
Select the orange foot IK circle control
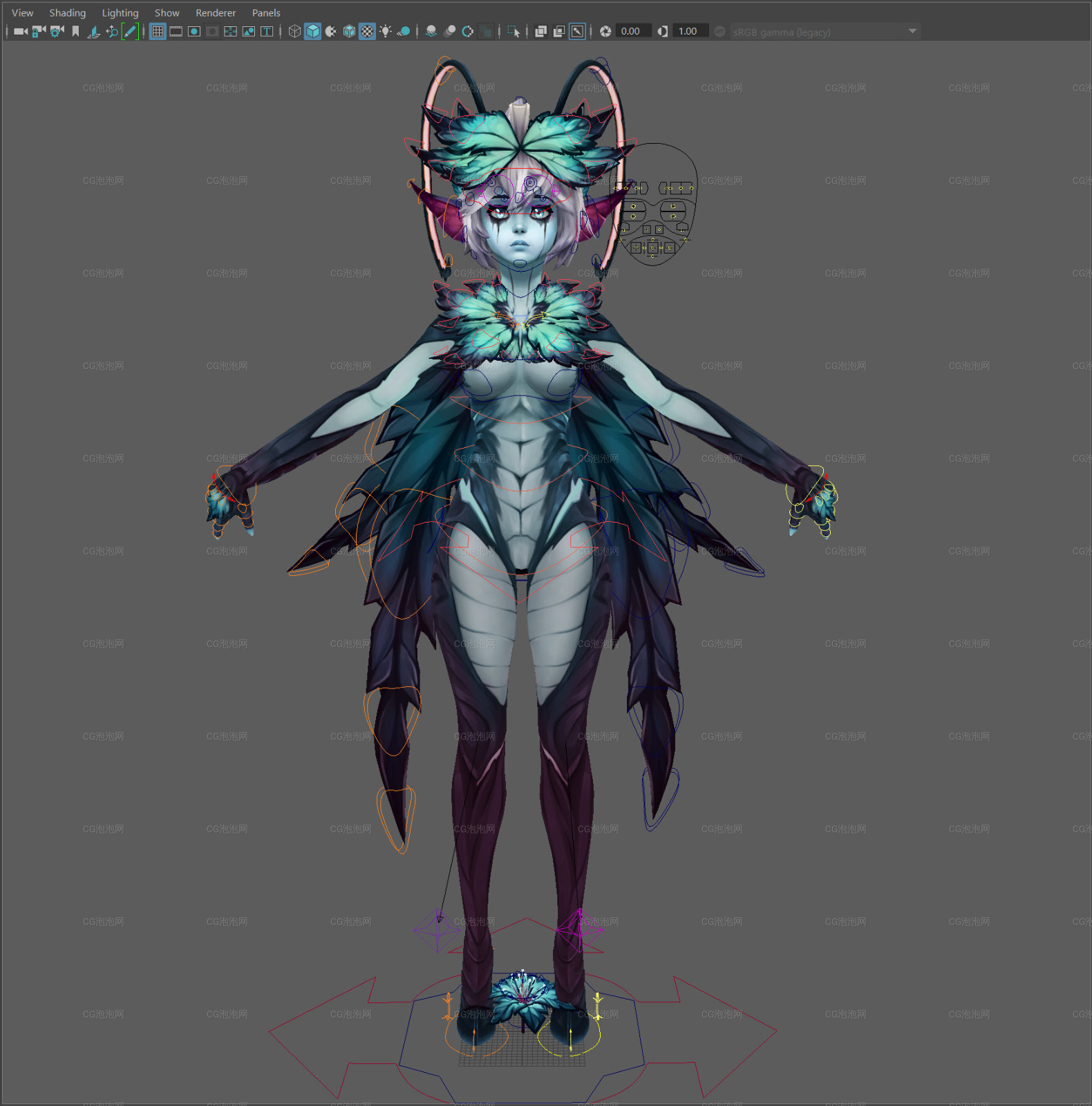pos(476,1035)
